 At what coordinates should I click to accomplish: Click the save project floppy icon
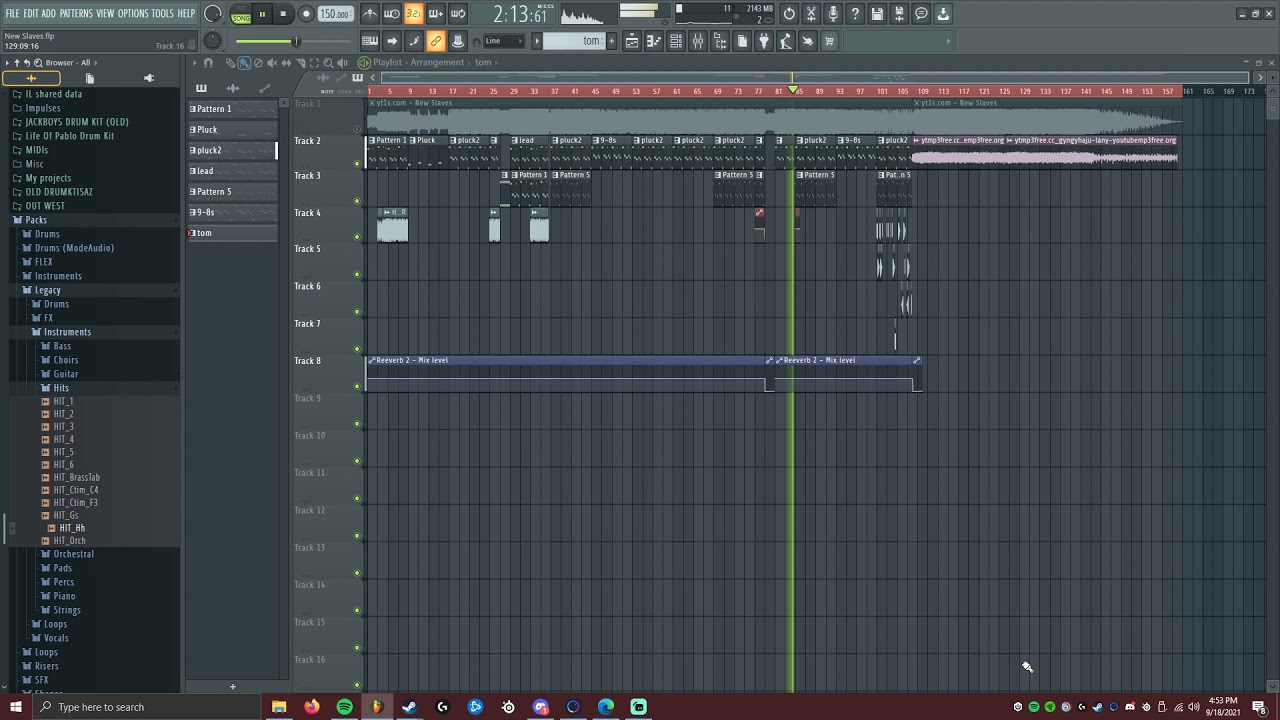pos(877,14)
